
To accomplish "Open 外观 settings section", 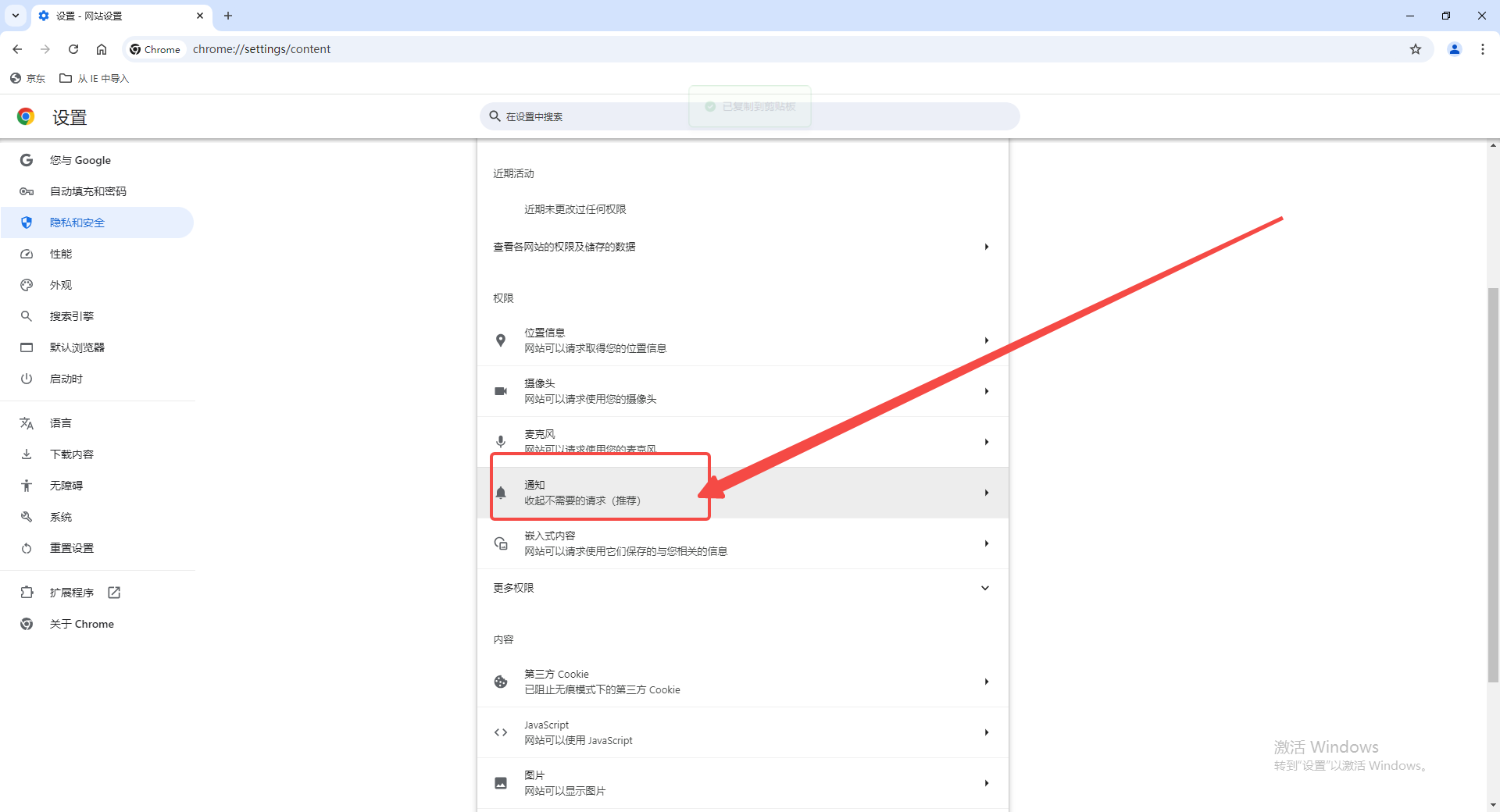I will coord(98,285).
